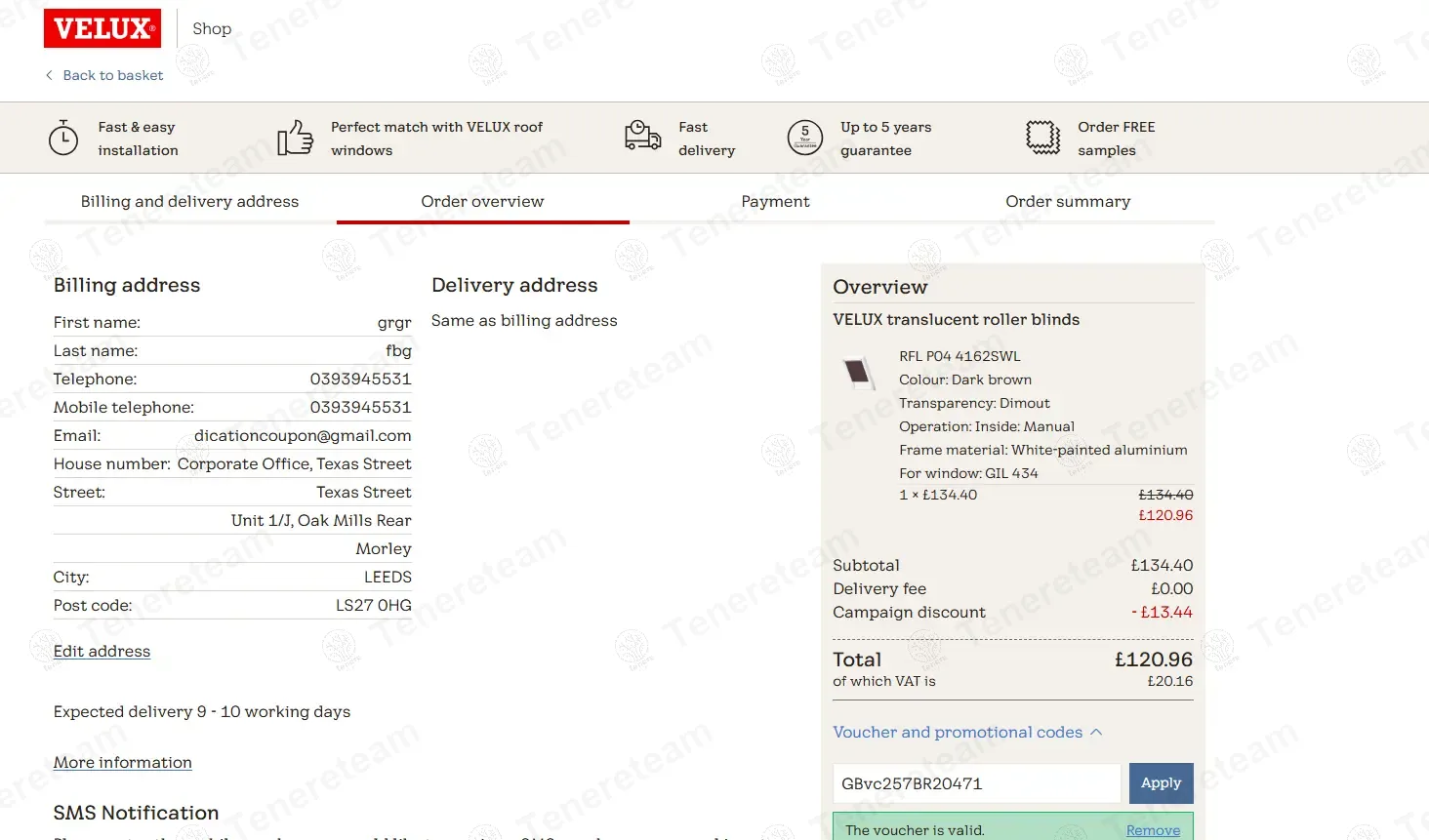
Task: Select the Order overview step
Action: coord(482,201)
